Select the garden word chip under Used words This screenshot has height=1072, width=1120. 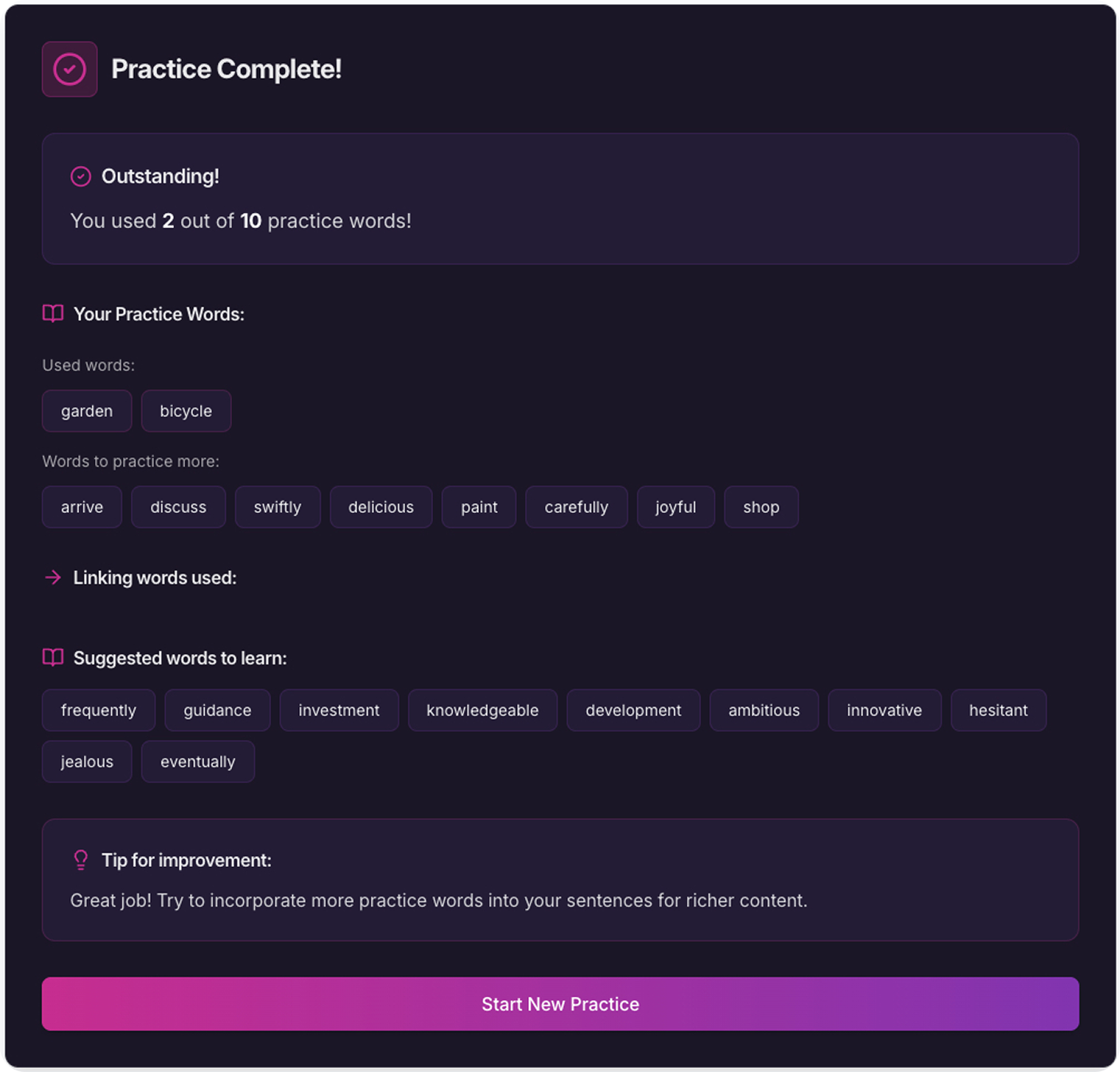(86, 411)
